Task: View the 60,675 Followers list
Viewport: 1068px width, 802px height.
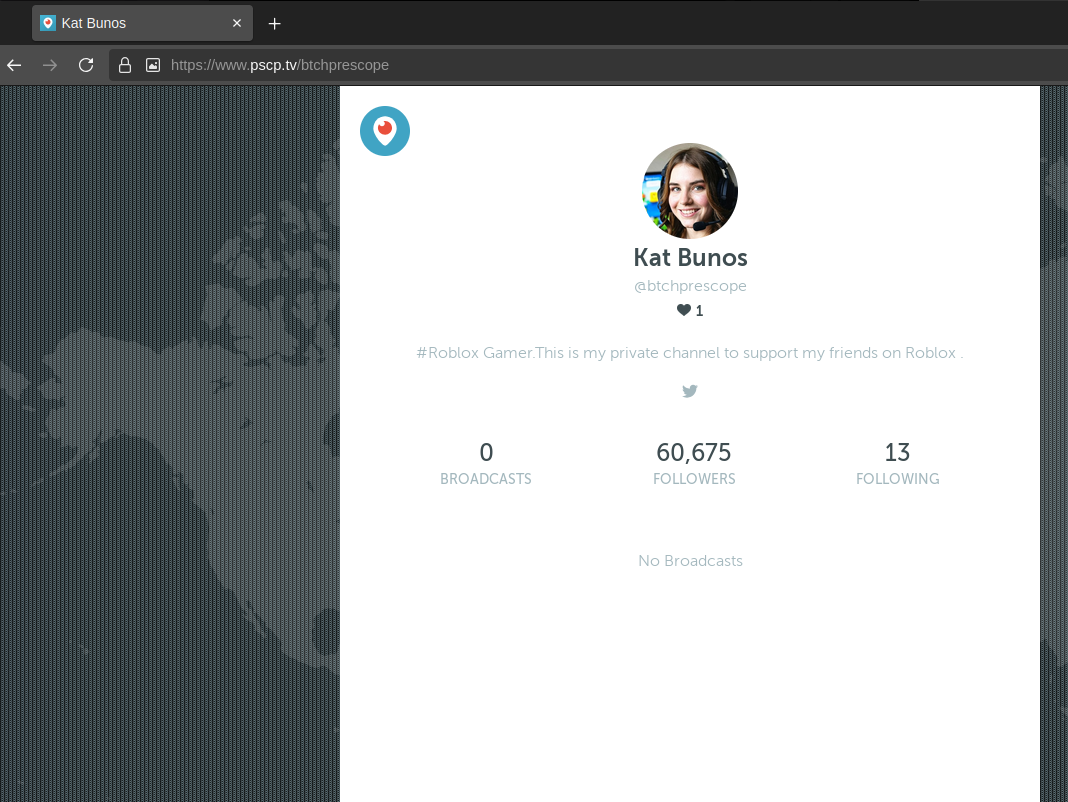Action: click(x=694, y=464)
